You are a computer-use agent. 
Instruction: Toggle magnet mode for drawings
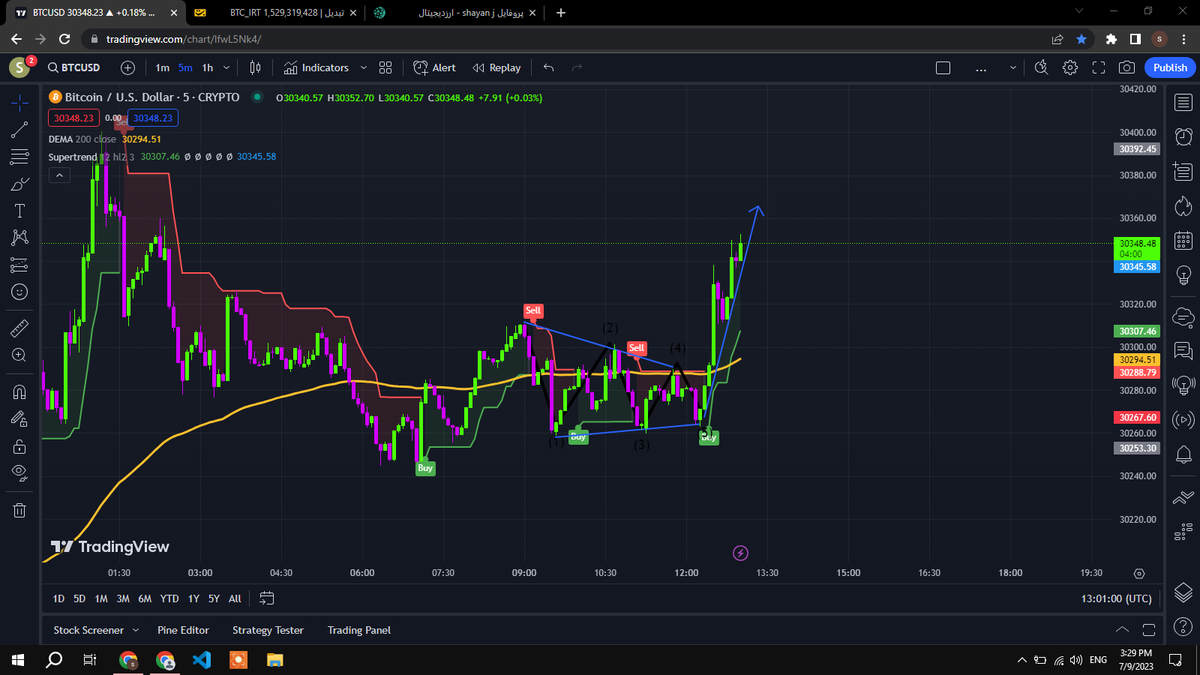pos(19,391)
